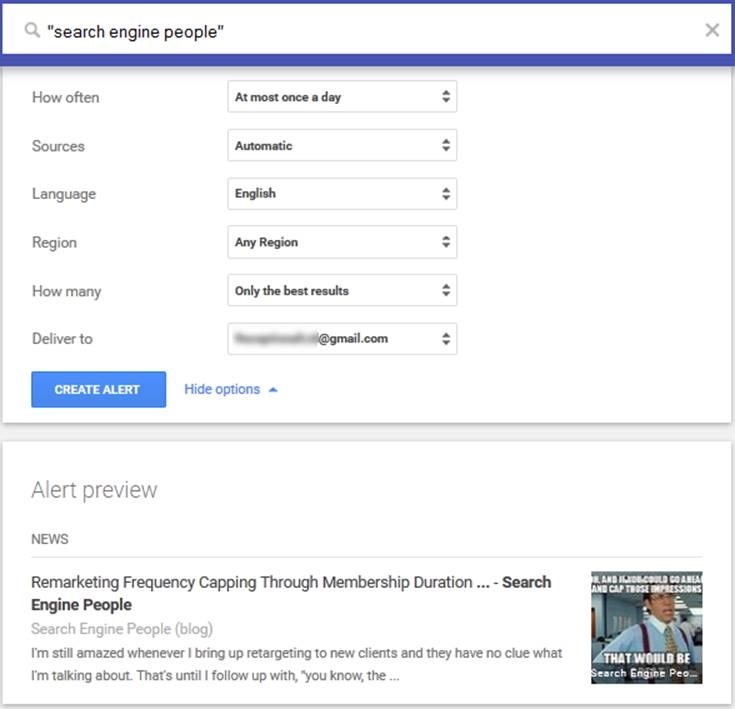Click the arrows on the Region selector
The width and height of the screenshot is (735, 709).
446,242
